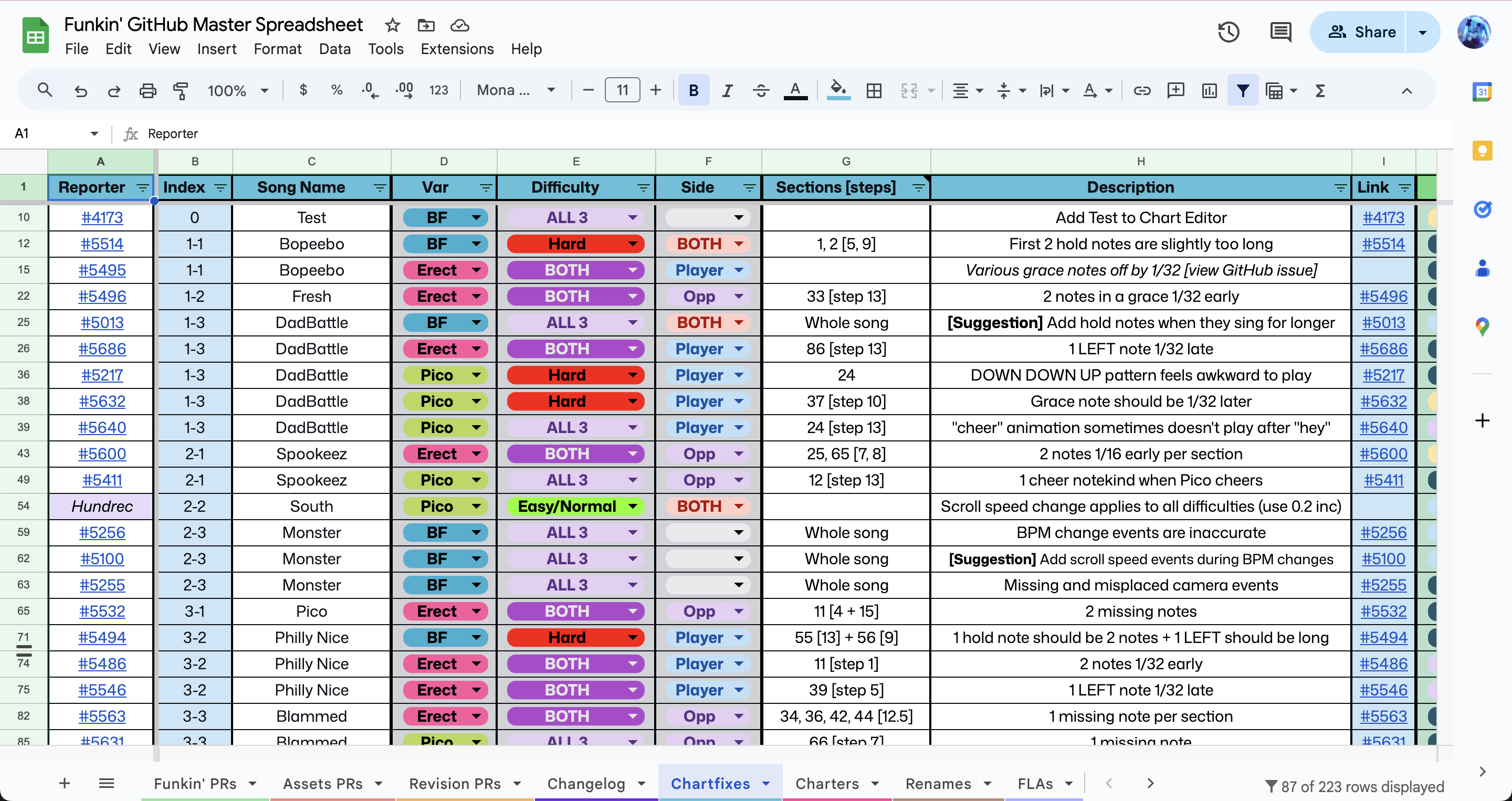
Task: Open the zoom 100% dropdown
Action: coord(237,90)
